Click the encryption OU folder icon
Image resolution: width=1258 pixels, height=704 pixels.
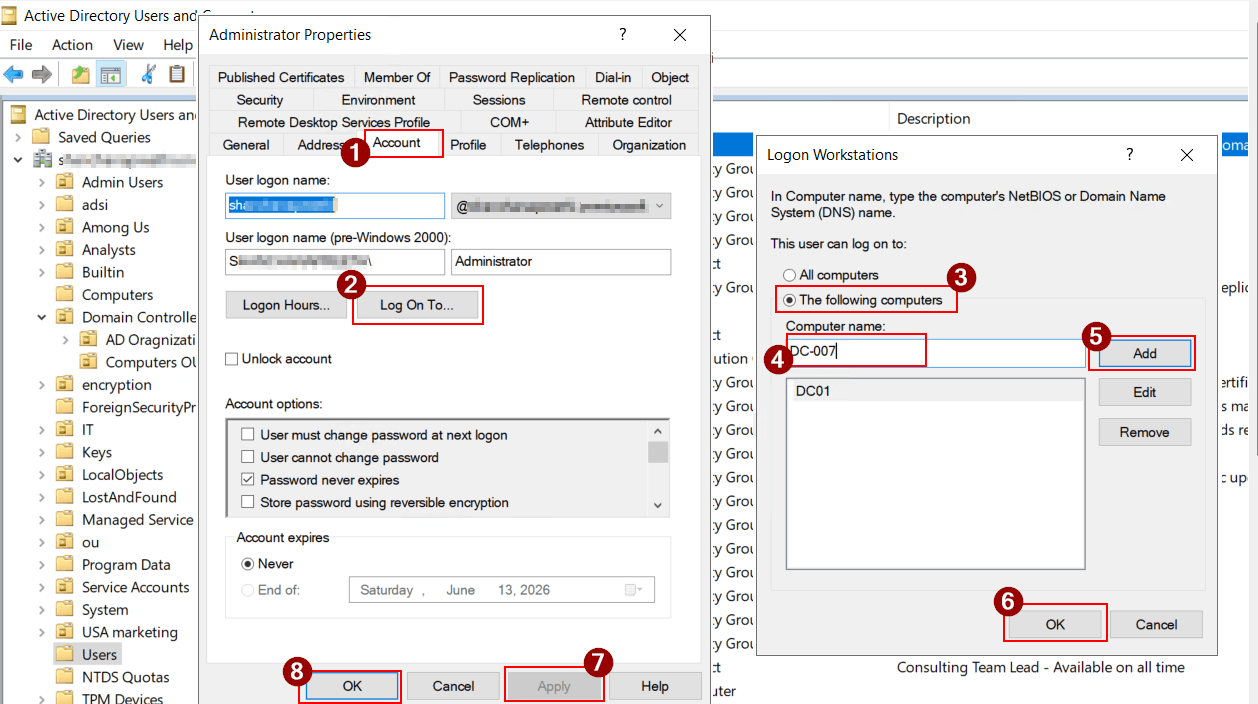pyautogui.click(x=65, y=385)
